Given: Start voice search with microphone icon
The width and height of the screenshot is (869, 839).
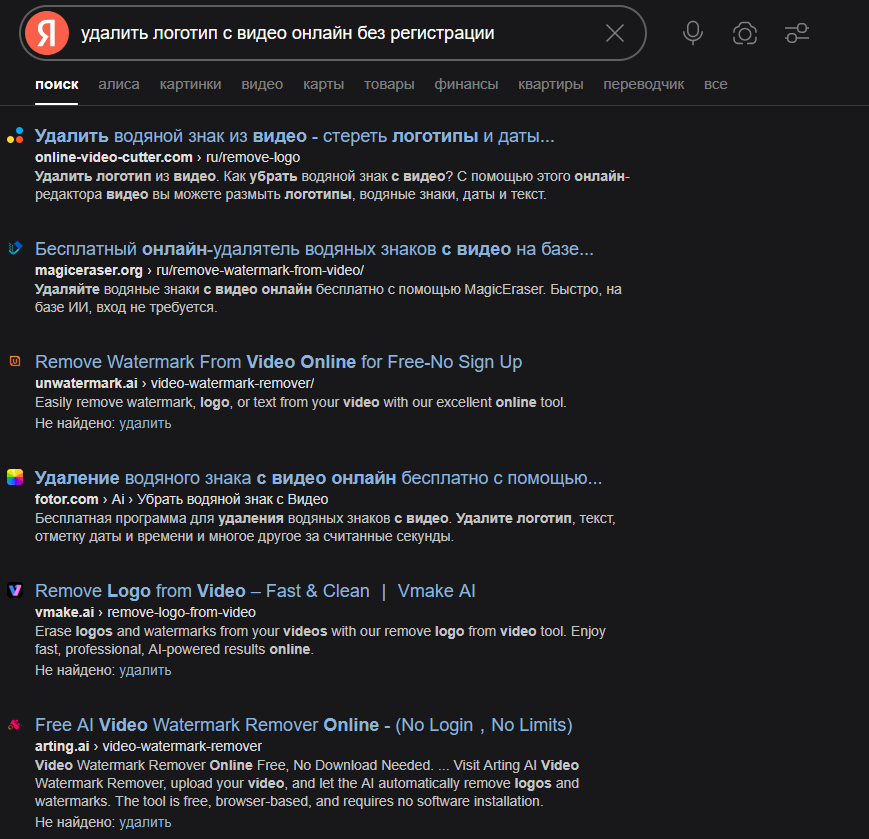Looking at the screenshot, I should point(693,33).
